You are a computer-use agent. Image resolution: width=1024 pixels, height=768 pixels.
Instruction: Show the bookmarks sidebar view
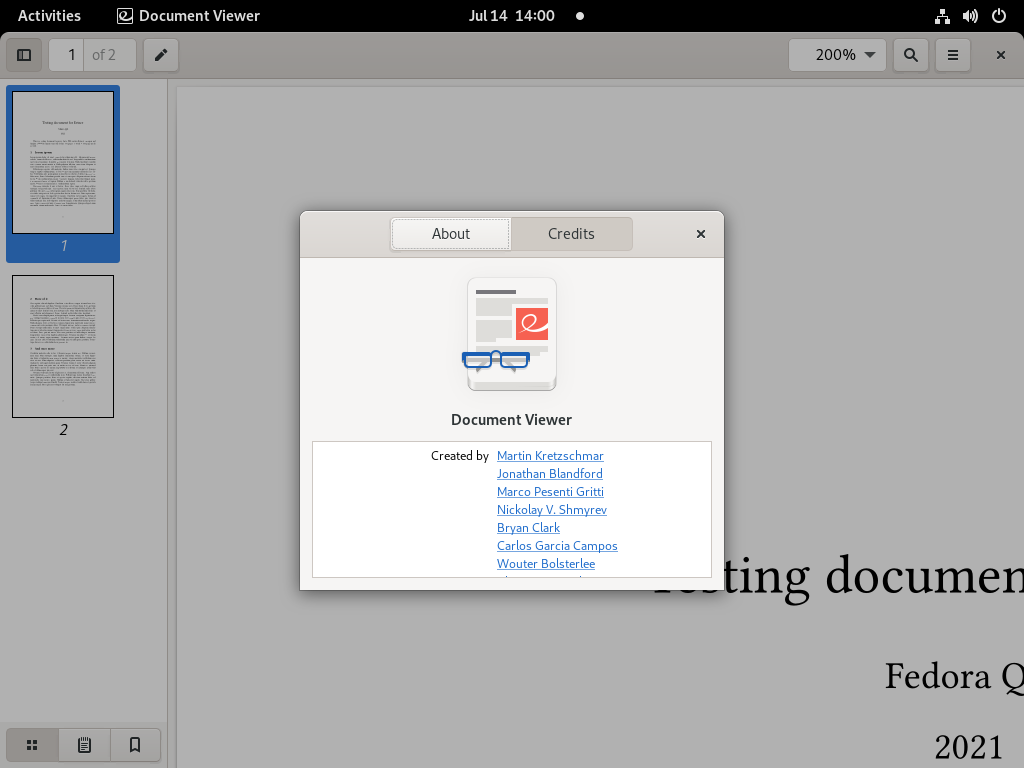[x=135, y=744]
